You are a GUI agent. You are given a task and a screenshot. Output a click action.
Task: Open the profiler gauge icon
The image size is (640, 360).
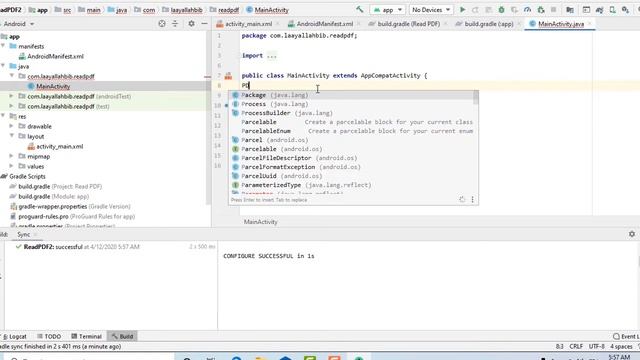(x=527, y=10)
